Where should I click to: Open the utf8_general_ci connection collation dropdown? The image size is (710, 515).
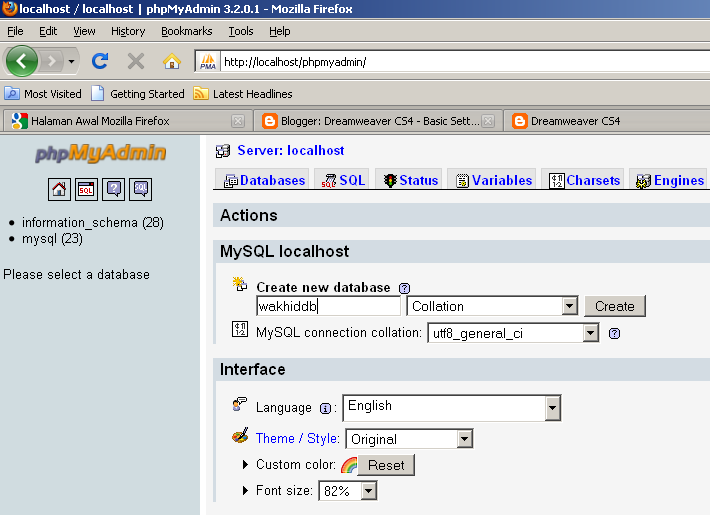(x=513, y=333)
